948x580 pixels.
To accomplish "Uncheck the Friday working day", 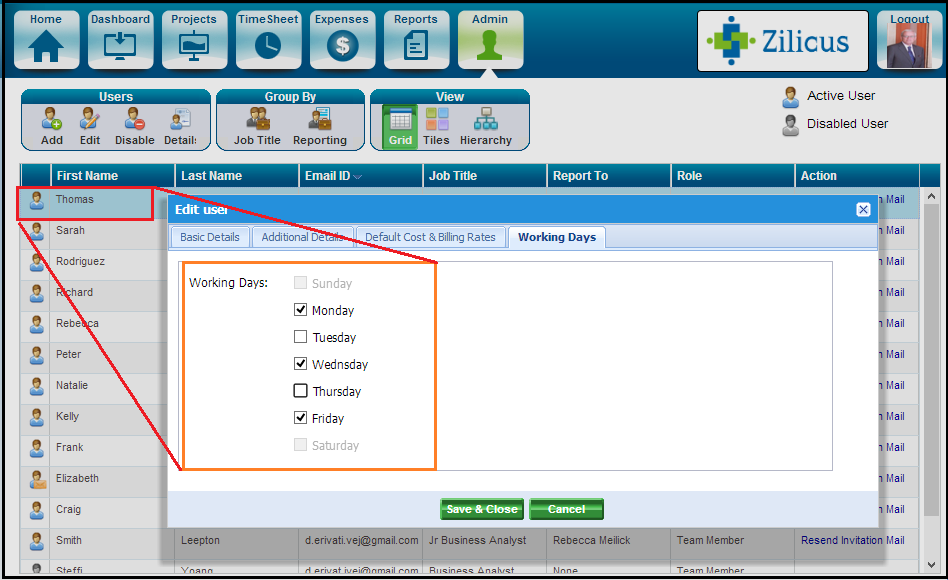I will pyautogui.click(x=301, y=418).
